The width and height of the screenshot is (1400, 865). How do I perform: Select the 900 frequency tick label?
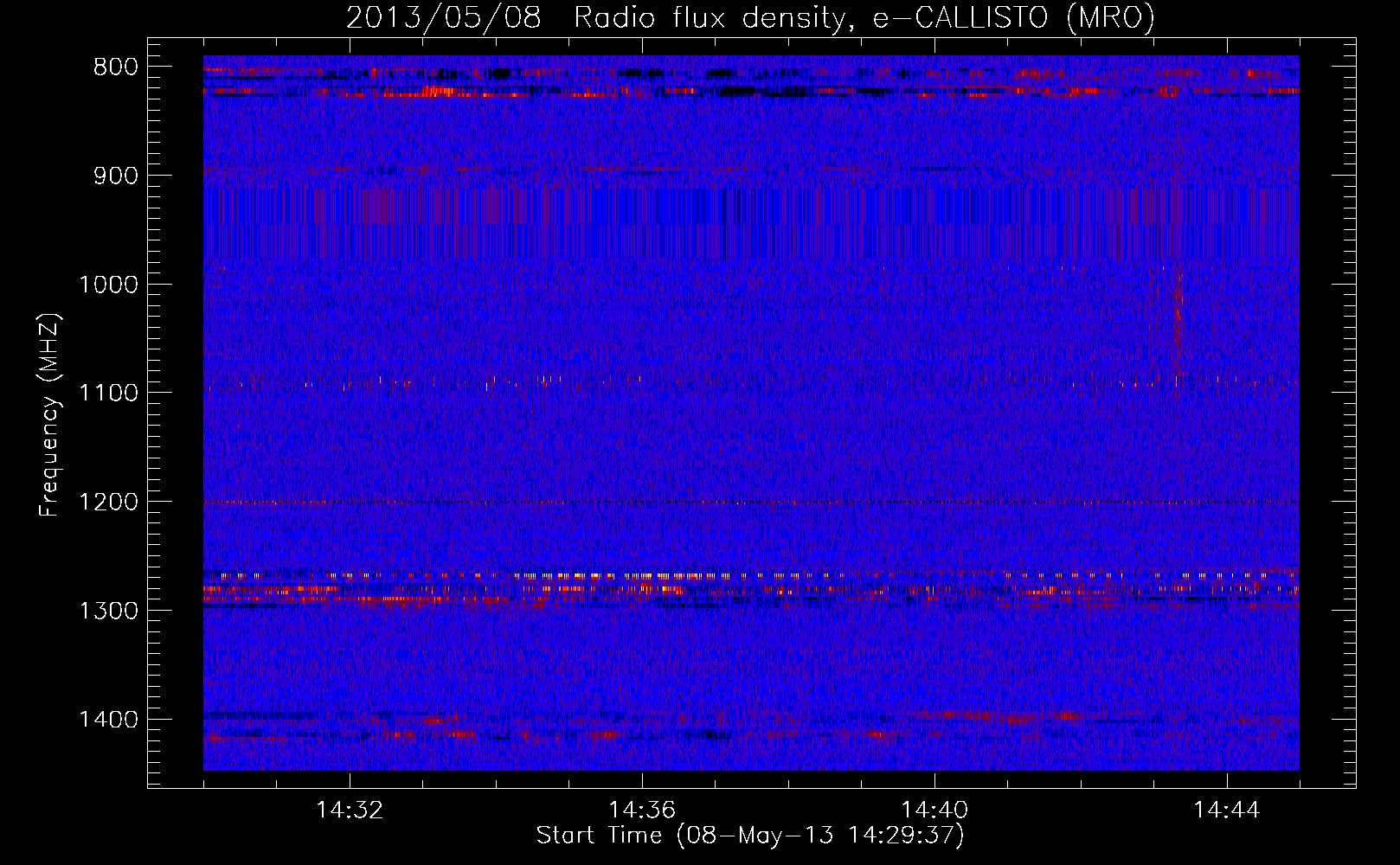coord(116,176)
